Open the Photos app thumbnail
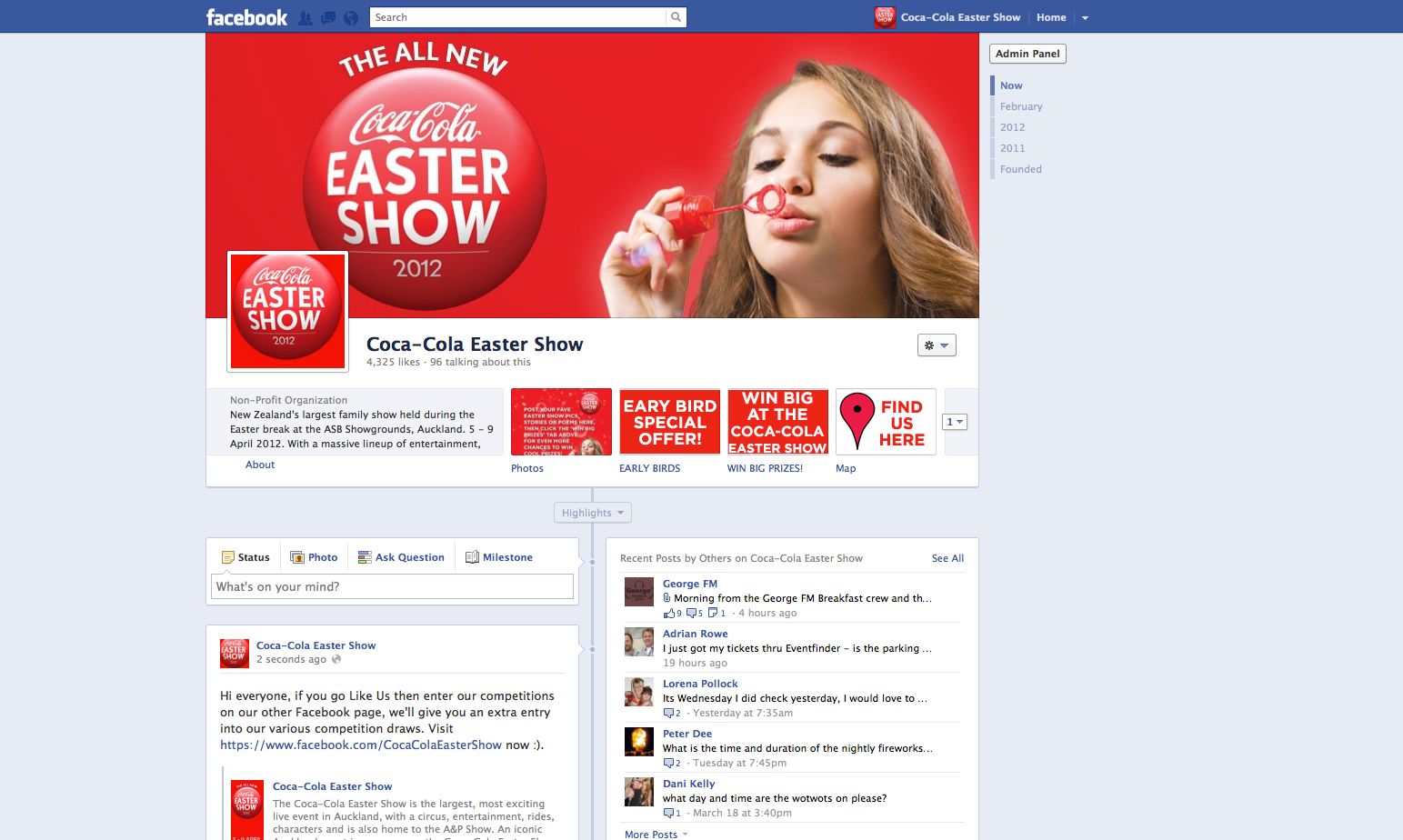The width and height of the screenshot is (1403, 840). click(x=561, y=422)
